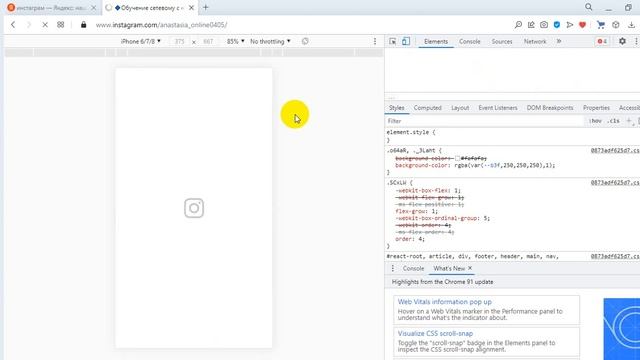Image resolution: width=640 pixels, height=360 pixels.
Task: Open stylesheet link beside the .o64aR rule
Action: pyautogui.click(x=615, y=151)
